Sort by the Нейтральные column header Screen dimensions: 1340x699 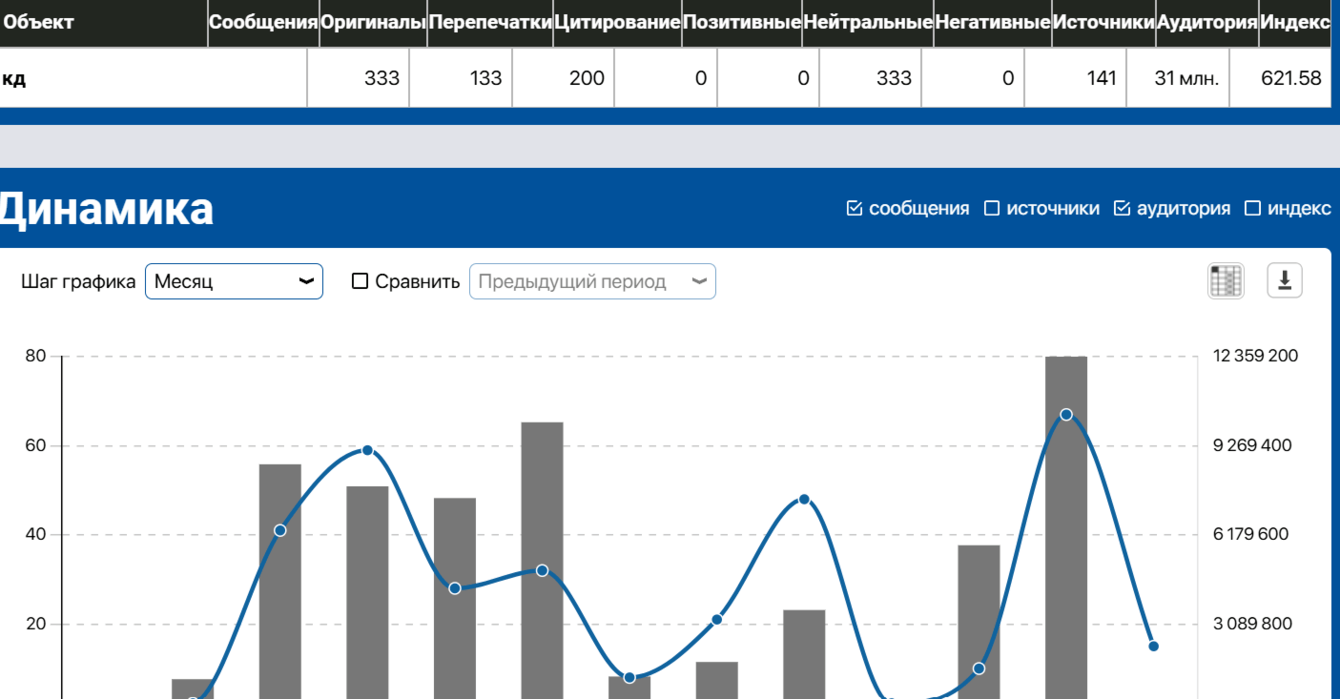coord(867,22)
